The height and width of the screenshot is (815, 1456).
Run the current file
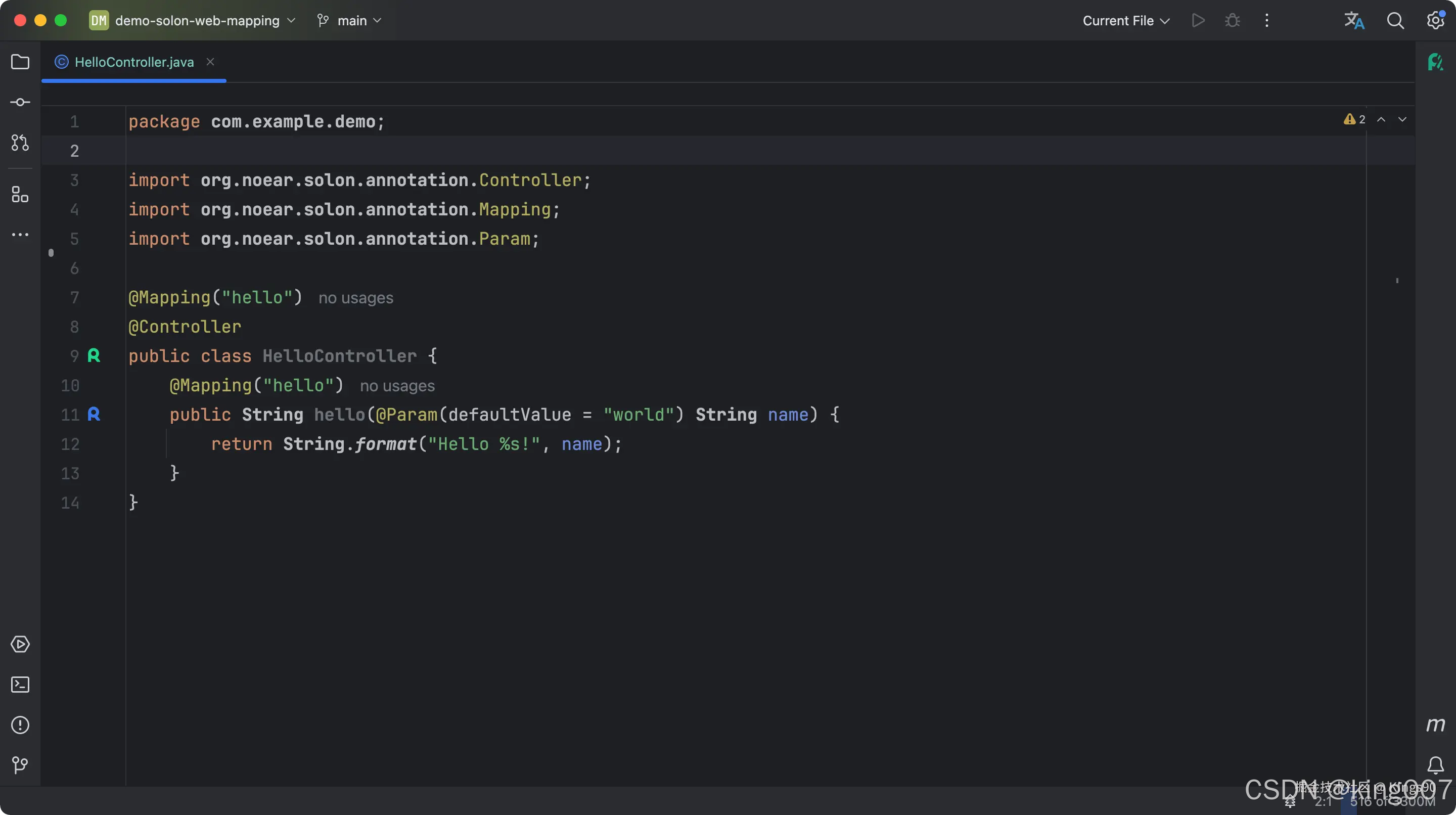coord(1198,21)
